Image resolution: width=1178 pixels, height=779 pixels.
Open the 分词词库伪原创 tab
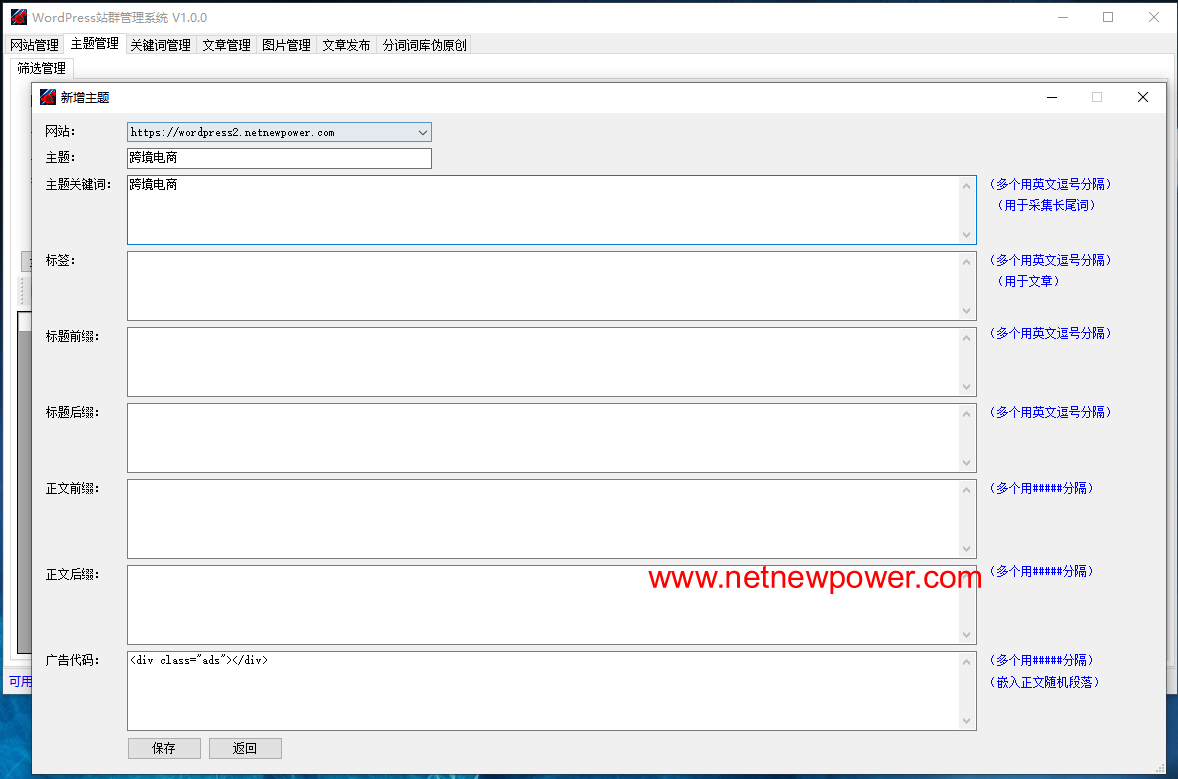pos(424,45)
